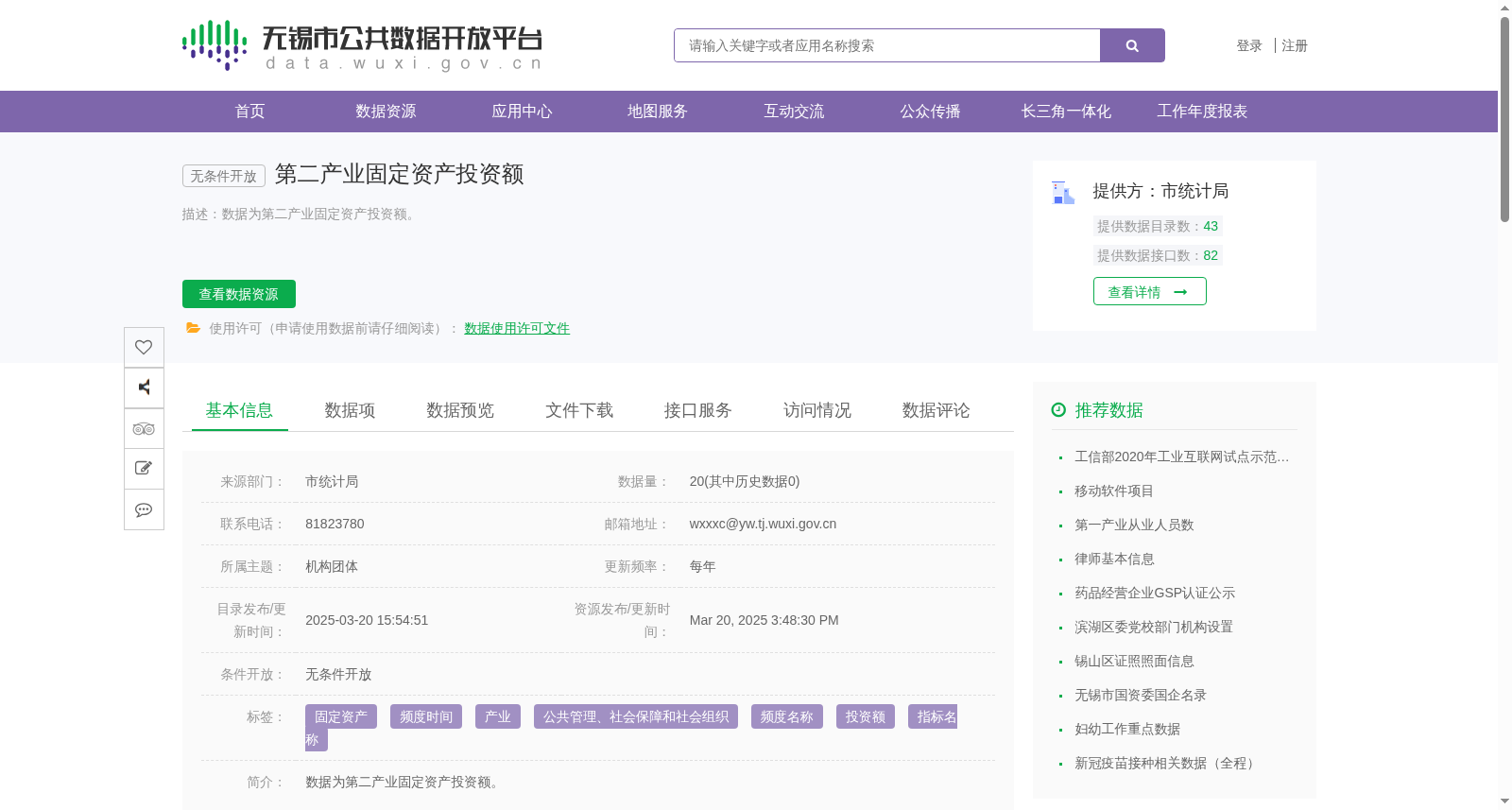Click the share icon in sidebar
Viewport: 1512px width, 810px height.
[144, 388]
